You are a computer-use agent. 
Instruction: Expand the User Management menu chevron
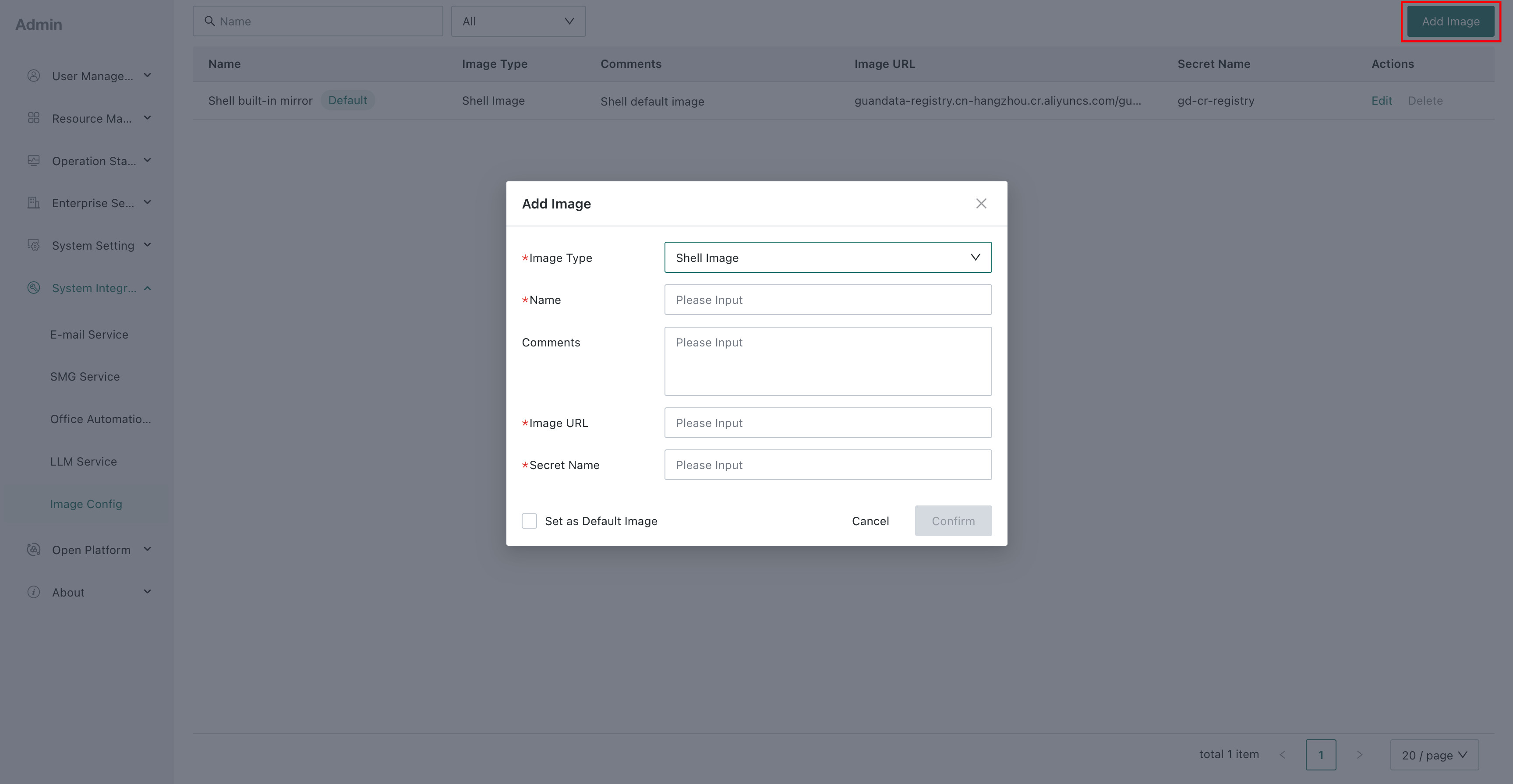coord(148,75)
